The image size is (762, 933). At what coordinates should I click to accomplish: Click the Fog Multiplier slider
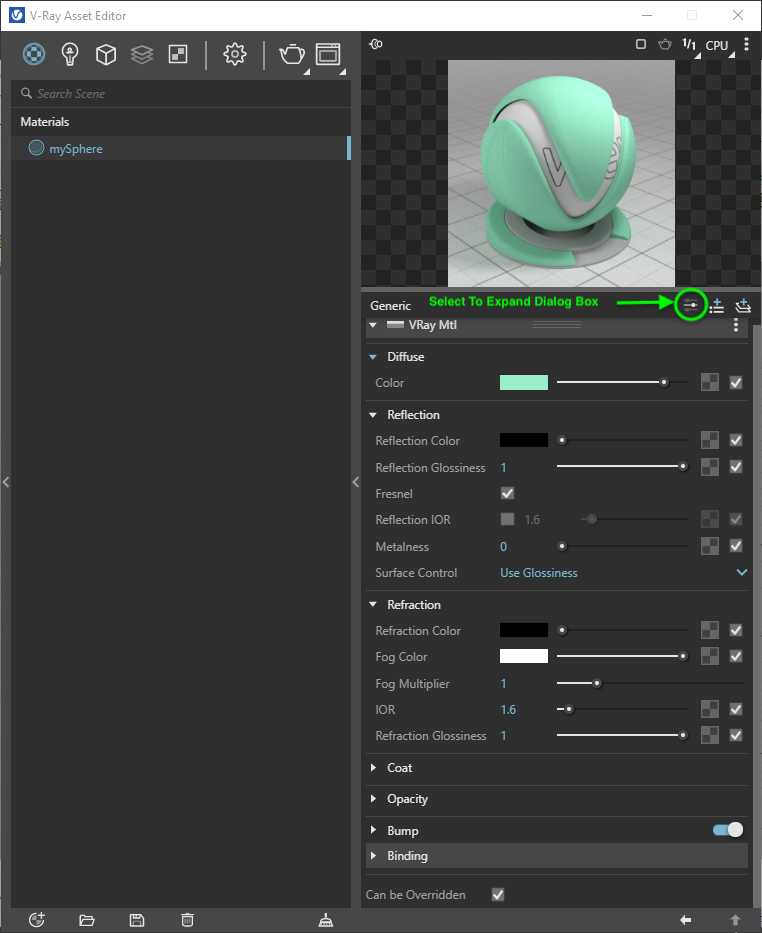point(651,683)
